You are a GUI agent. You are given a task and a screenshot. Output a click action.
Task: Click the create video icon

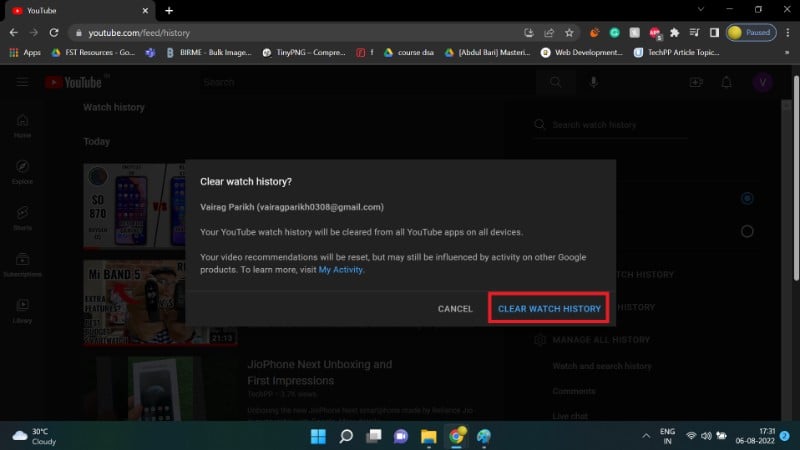696,82
